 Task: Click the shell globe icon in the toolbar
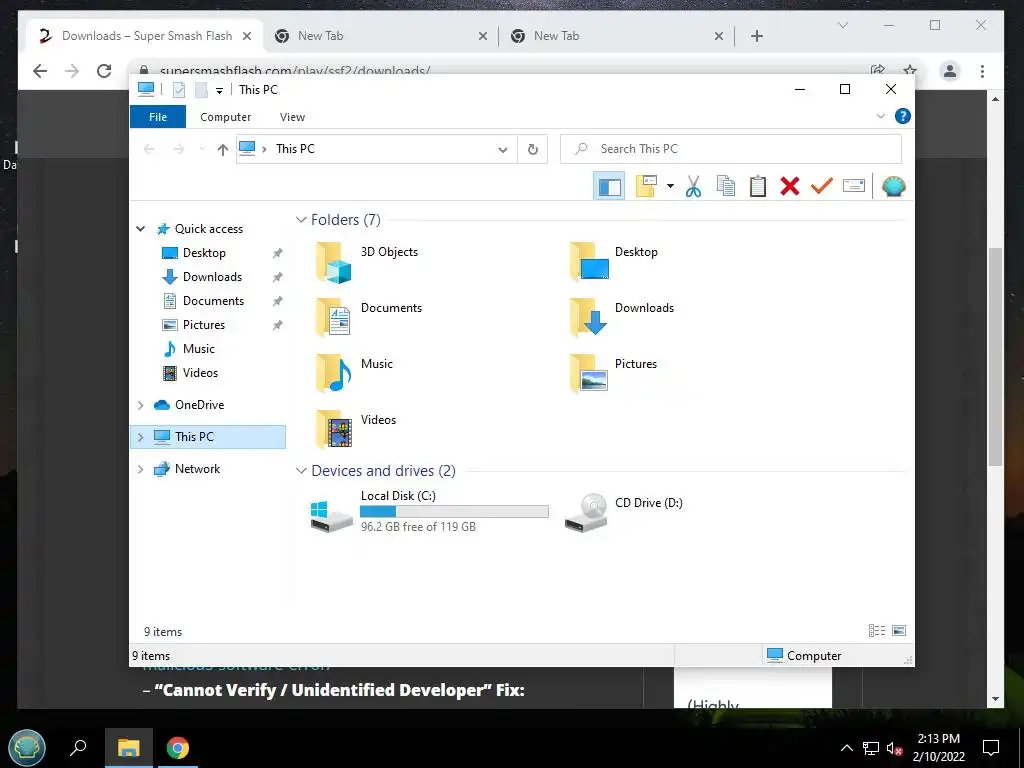pyautogui.click(x=893, y=186)
